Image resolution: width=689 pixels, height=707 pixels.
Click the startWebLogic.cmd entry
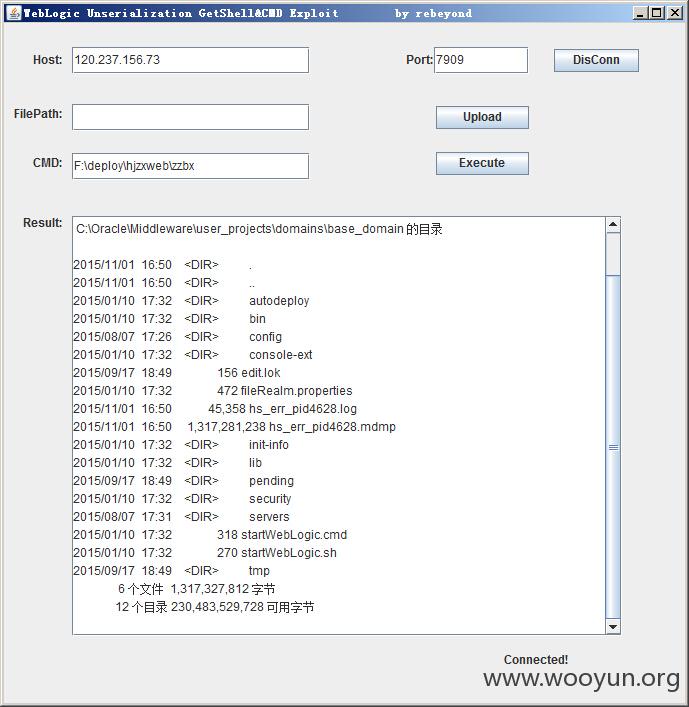tap(210, 535)
